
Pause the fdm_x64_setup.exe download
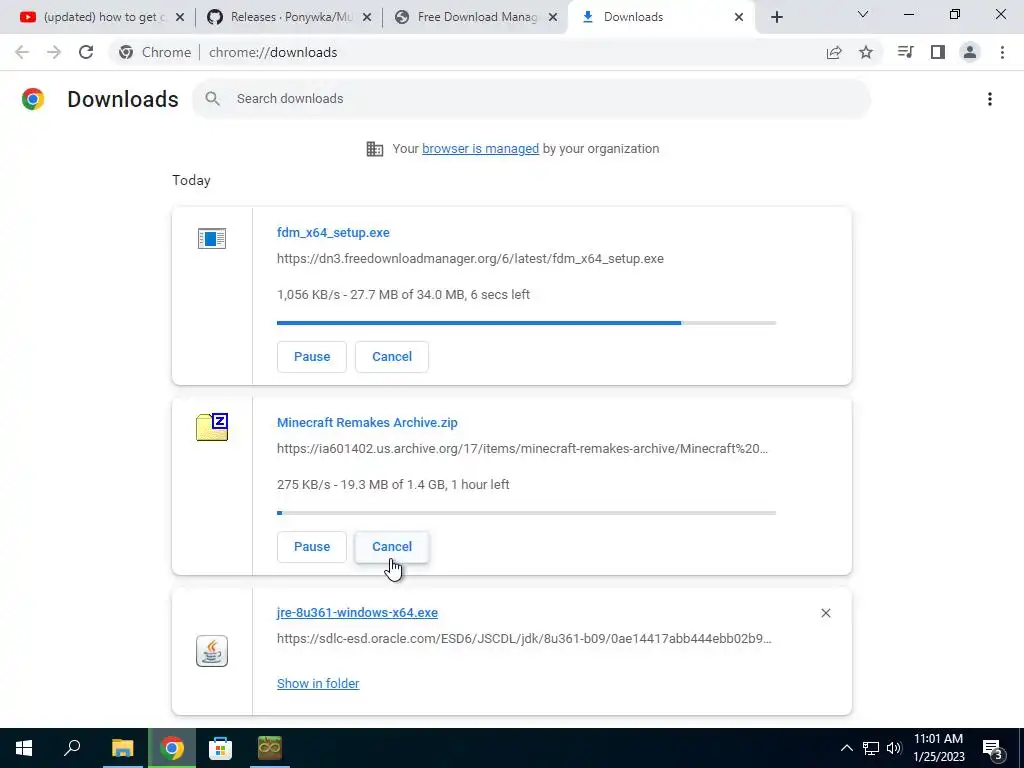pos(312,357)
